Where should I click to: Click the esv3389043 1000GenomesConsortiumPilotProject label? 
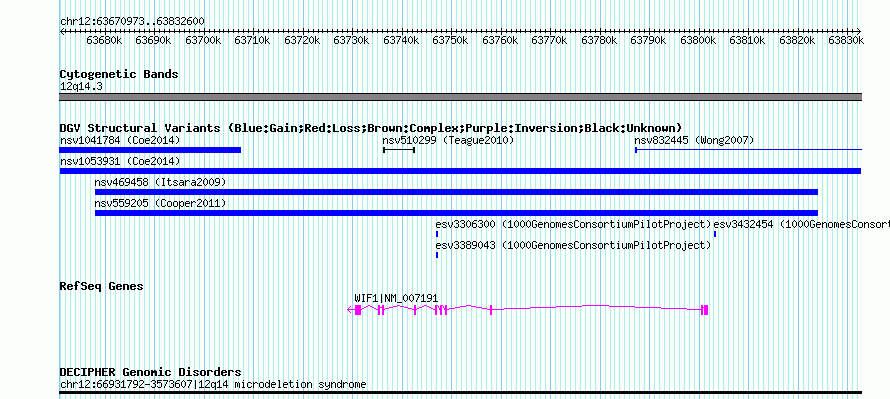573,245
